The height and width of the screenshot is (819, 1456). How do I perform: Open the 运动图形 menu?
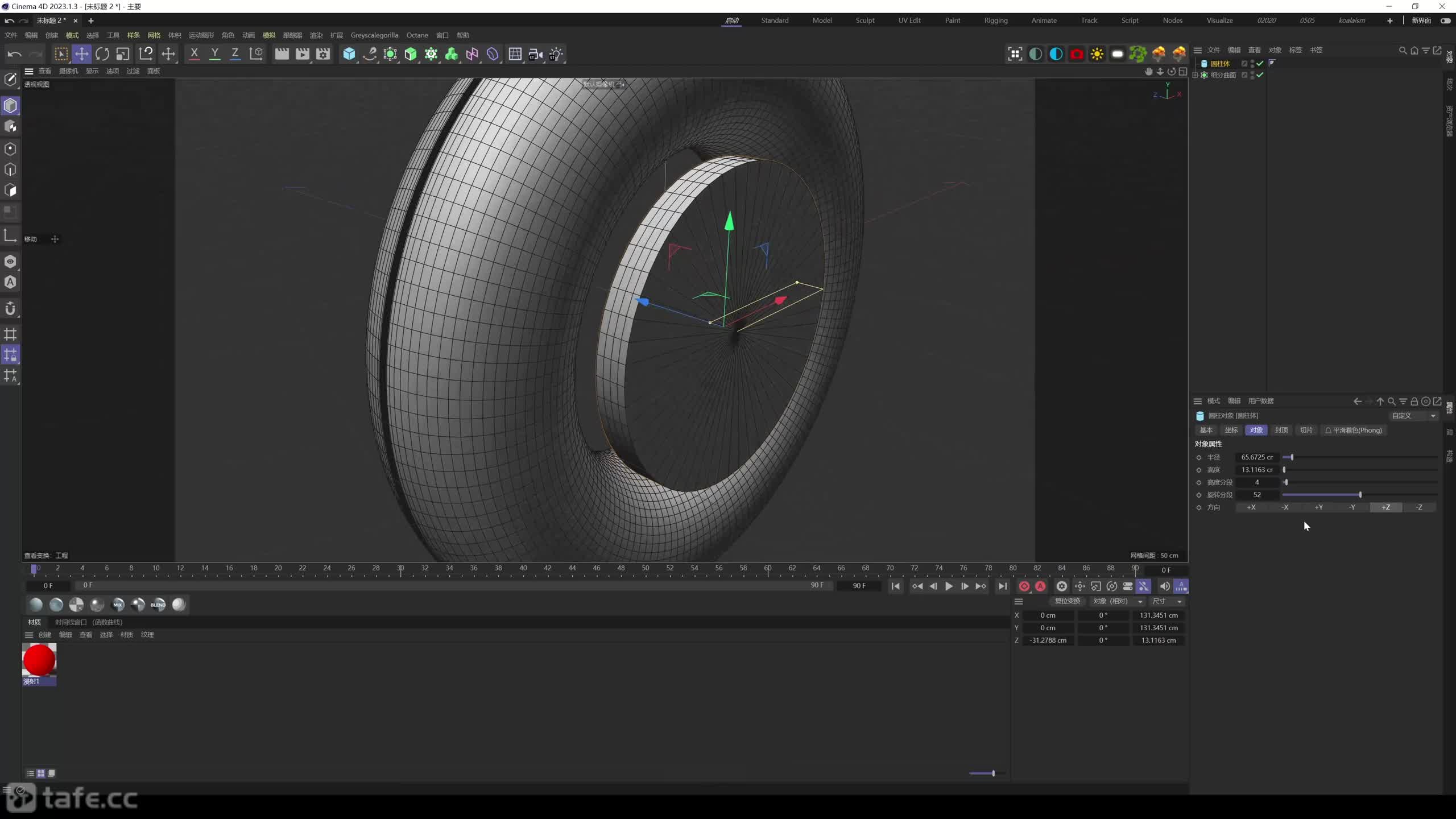[201, 35]
